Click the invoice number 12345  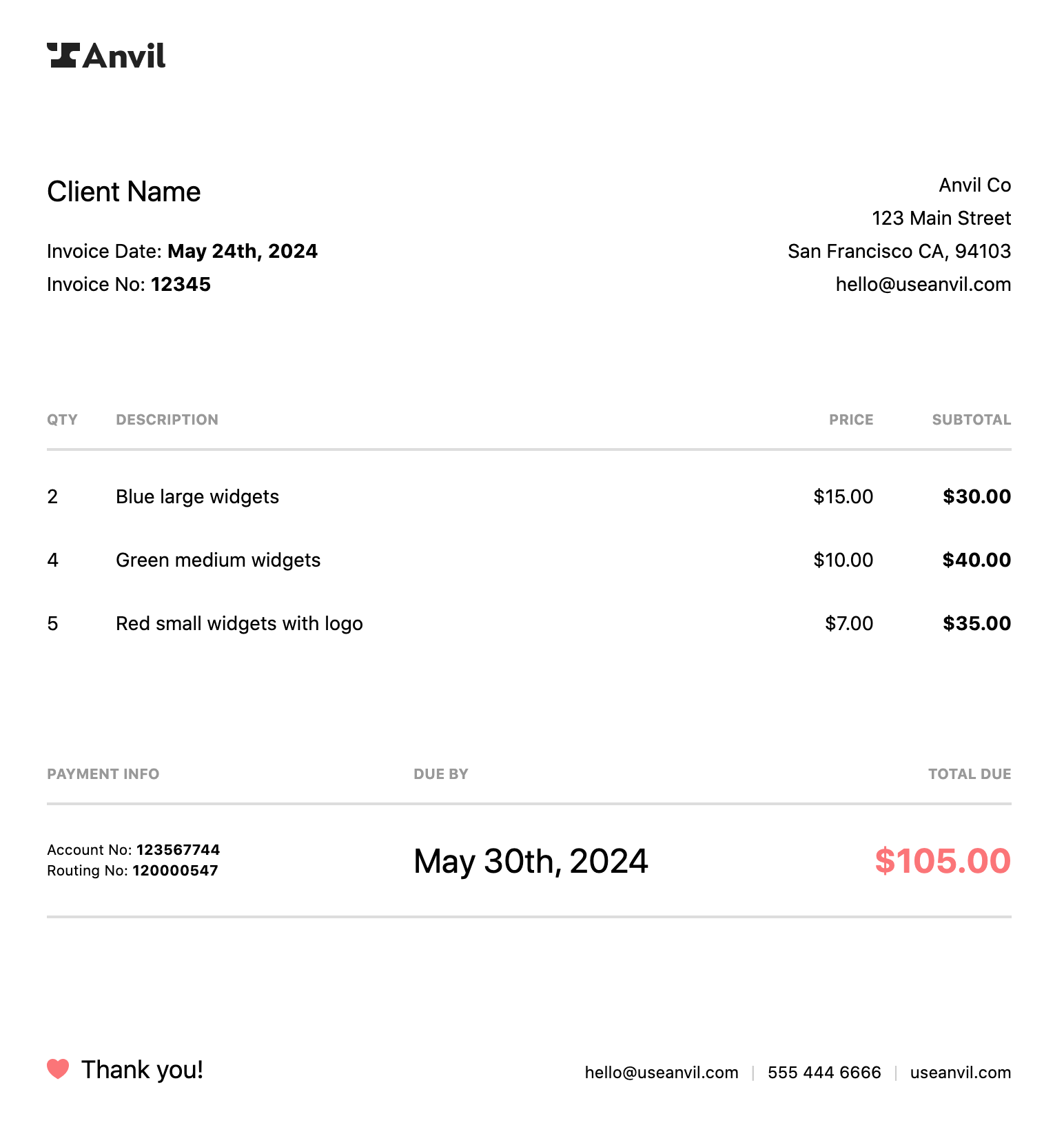coord(181,285)
